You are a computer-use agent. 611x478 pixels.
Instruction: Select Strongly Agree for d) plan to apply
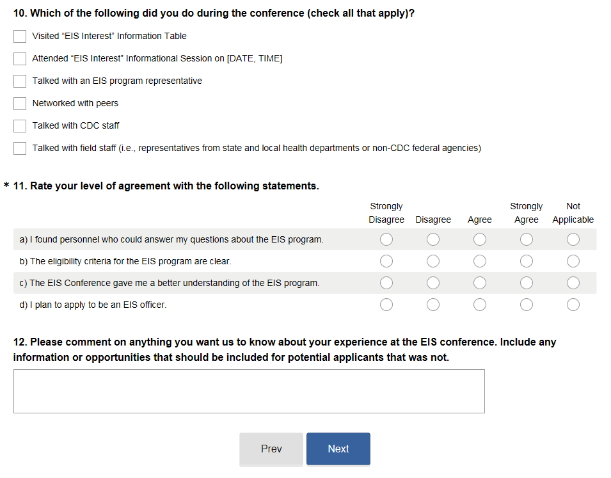click(x=526, y=305)
